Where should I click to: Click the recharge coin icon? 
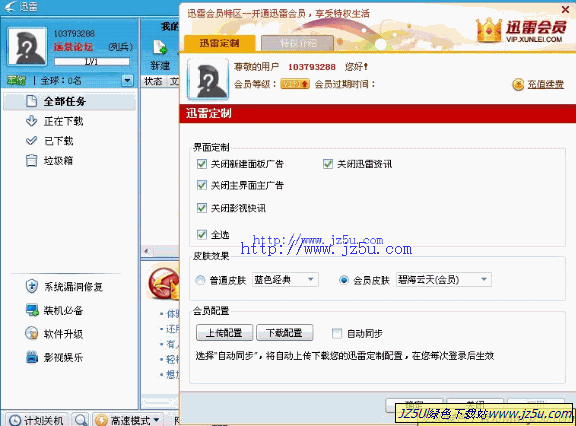point(518,84)
